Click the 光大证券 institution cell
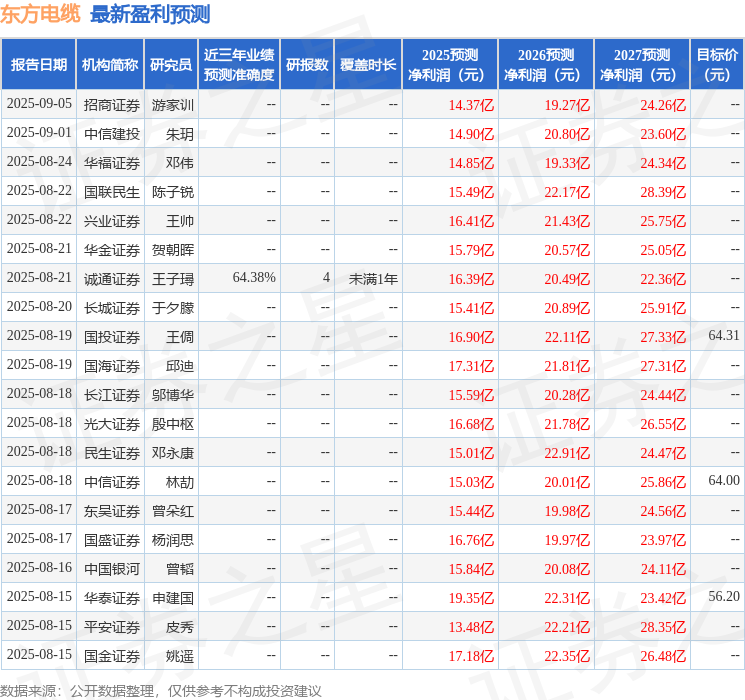Image resolution: width=745 pixels, height=700 pixels. 112,423
